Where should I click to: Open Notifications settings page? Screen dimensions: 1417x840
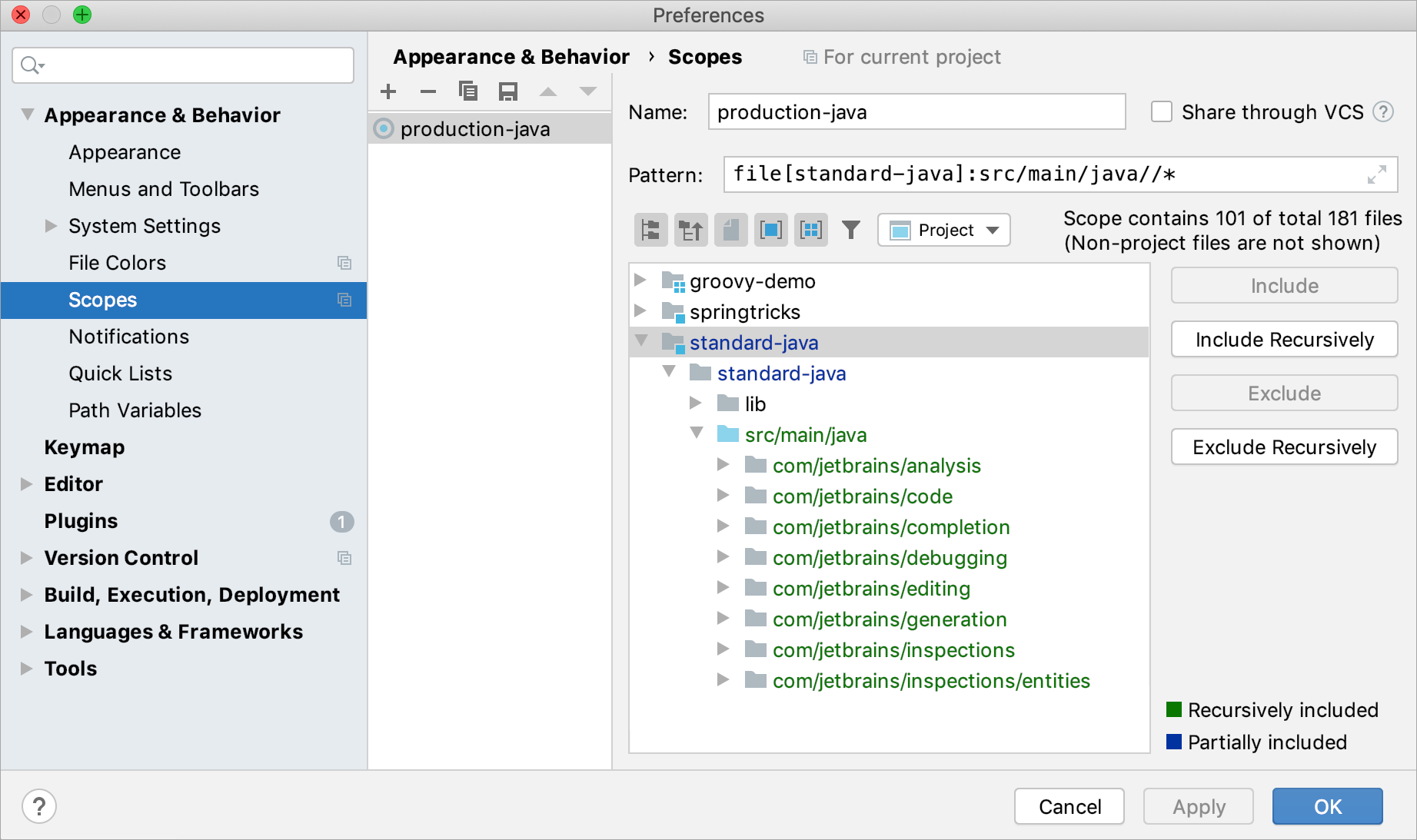tap(128, 337)
